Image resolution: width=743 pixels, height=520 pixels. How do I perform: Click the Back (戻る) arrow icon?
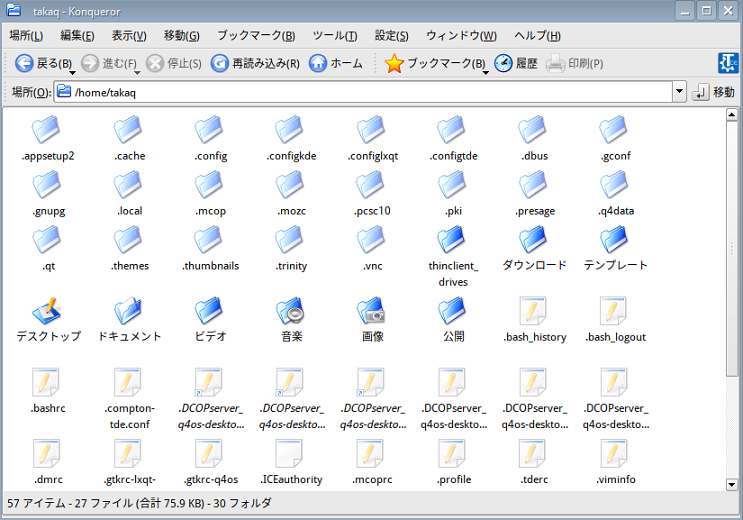24,64
